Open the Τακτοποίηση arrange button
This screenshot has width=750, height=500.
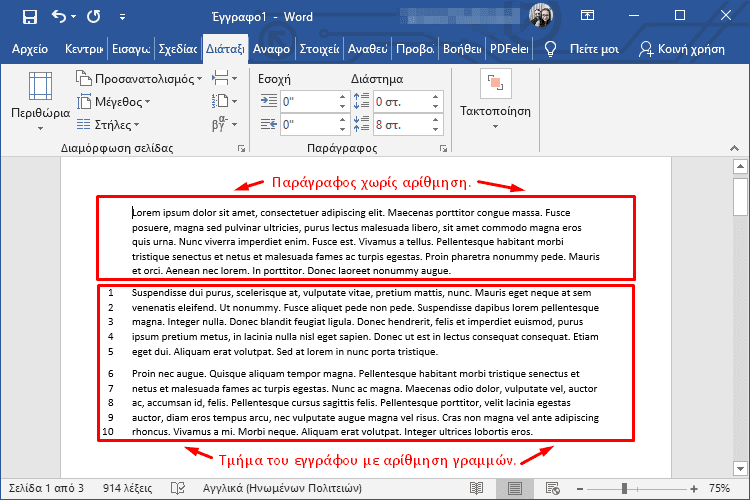coord(496,100)
